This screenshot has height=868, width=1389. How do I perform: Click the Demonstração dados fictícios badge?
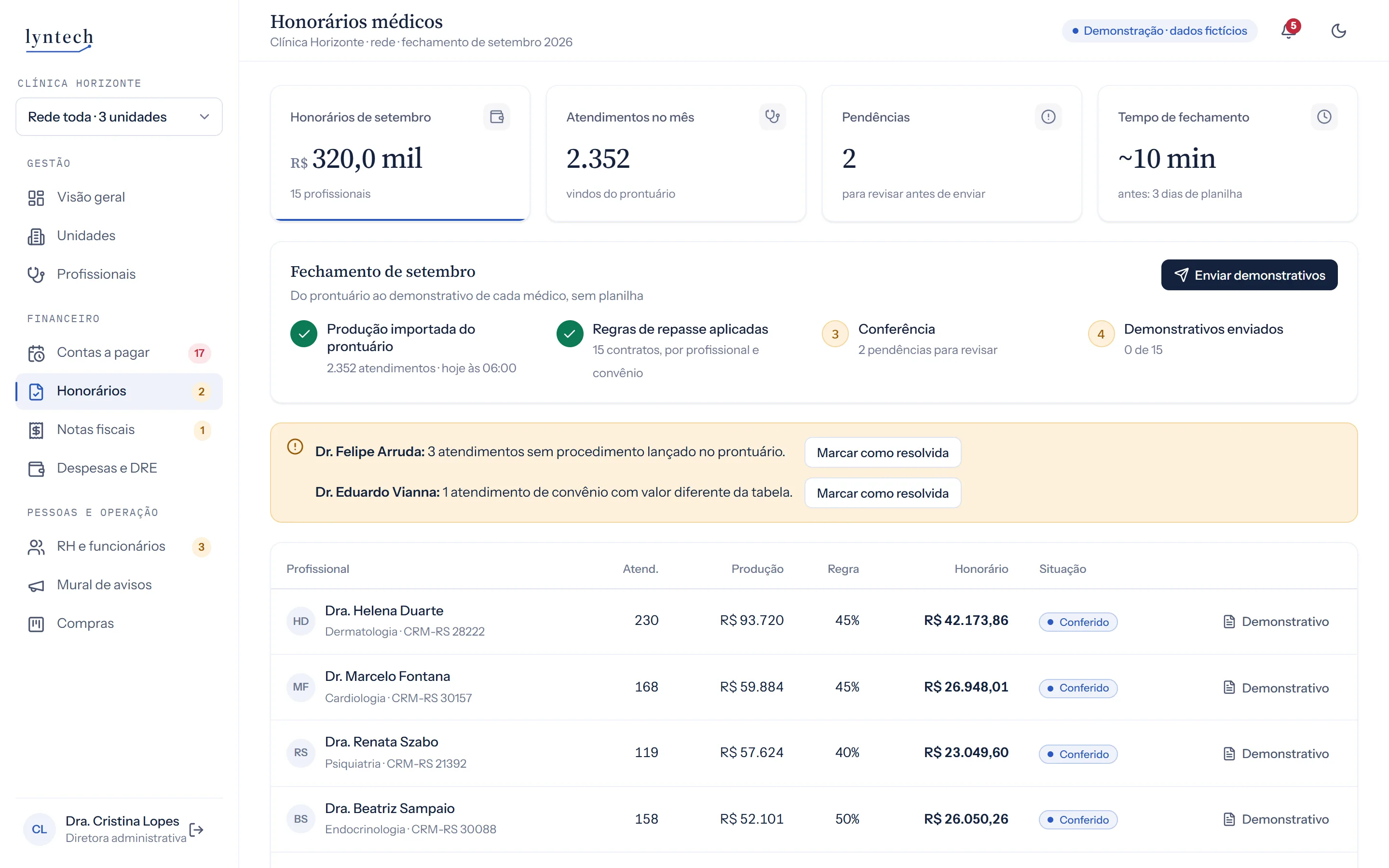(1159, 30)
